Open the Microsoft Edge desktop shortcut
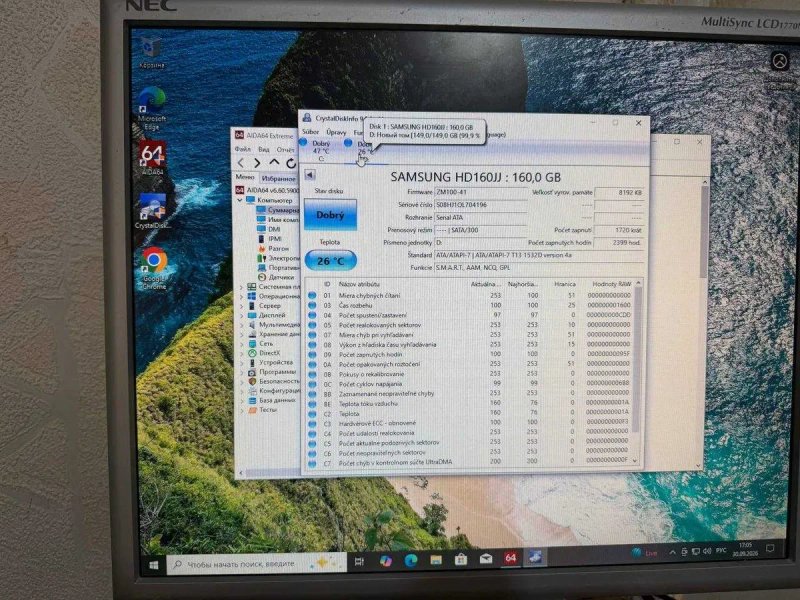Viewport: 800px width, 600px height. click(x=152, y=108)
